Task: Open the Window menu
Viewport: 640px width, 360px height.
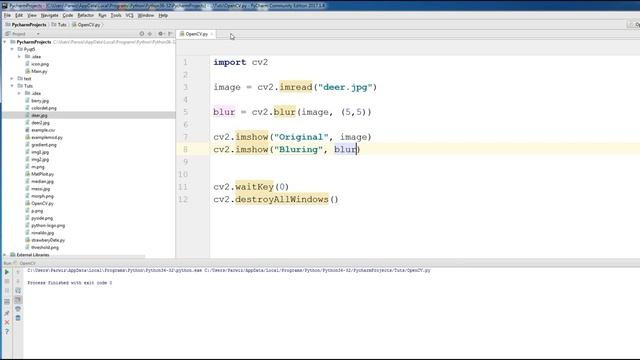Action: point(146,16)
